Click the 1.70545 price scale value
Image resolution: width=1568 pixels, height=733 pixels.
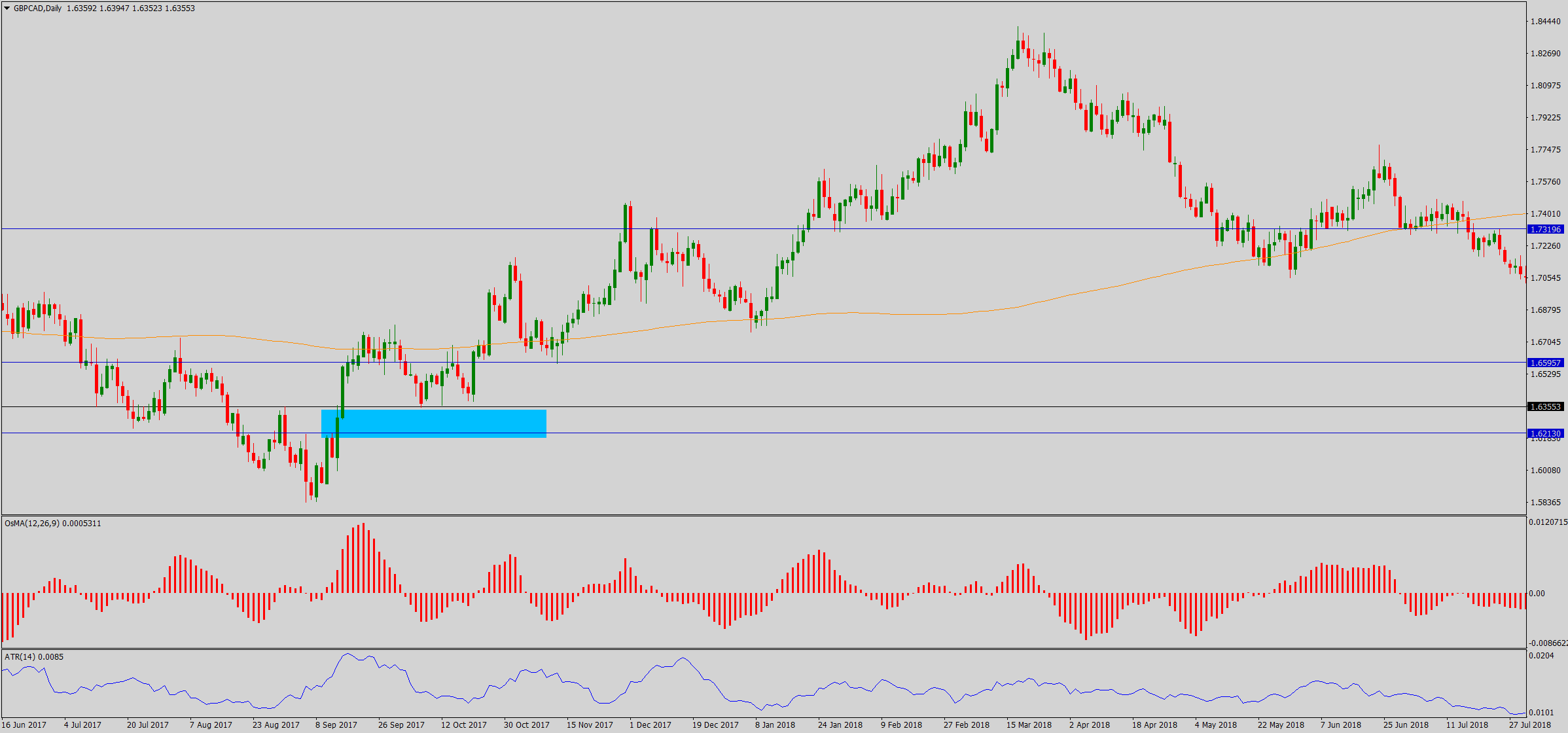click(1545, 278)
